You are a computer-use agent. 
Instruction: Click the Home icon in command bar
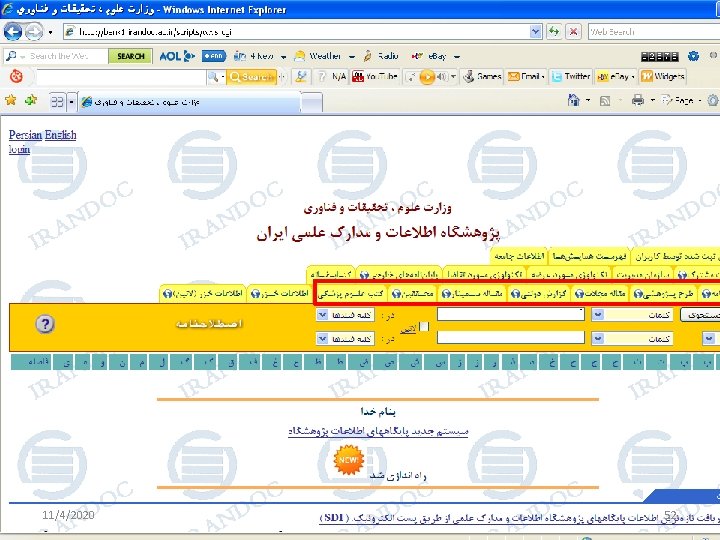click(x=574, y=100)
